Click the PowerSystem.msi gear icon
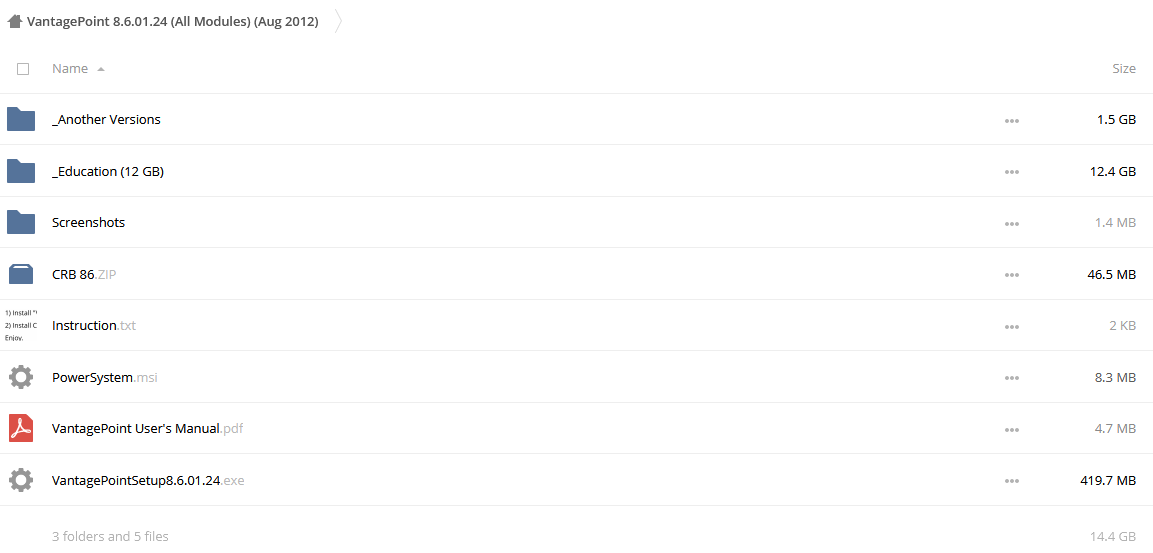 (x=21, y=377)
